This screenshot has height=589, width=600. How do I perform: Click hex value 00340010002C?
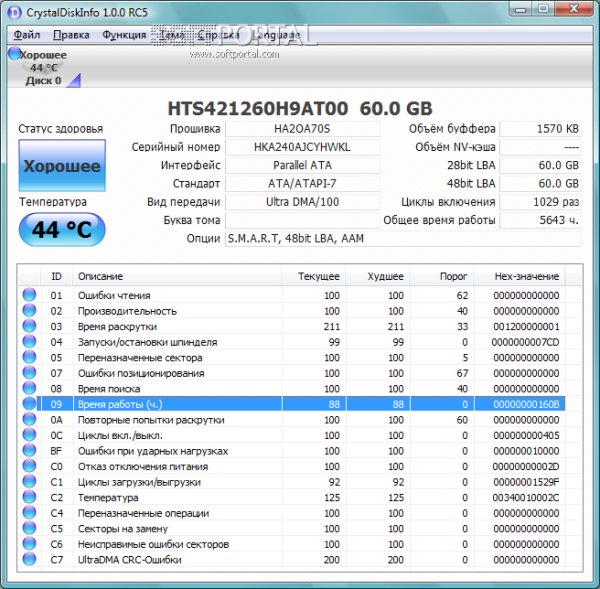(526, 498)
